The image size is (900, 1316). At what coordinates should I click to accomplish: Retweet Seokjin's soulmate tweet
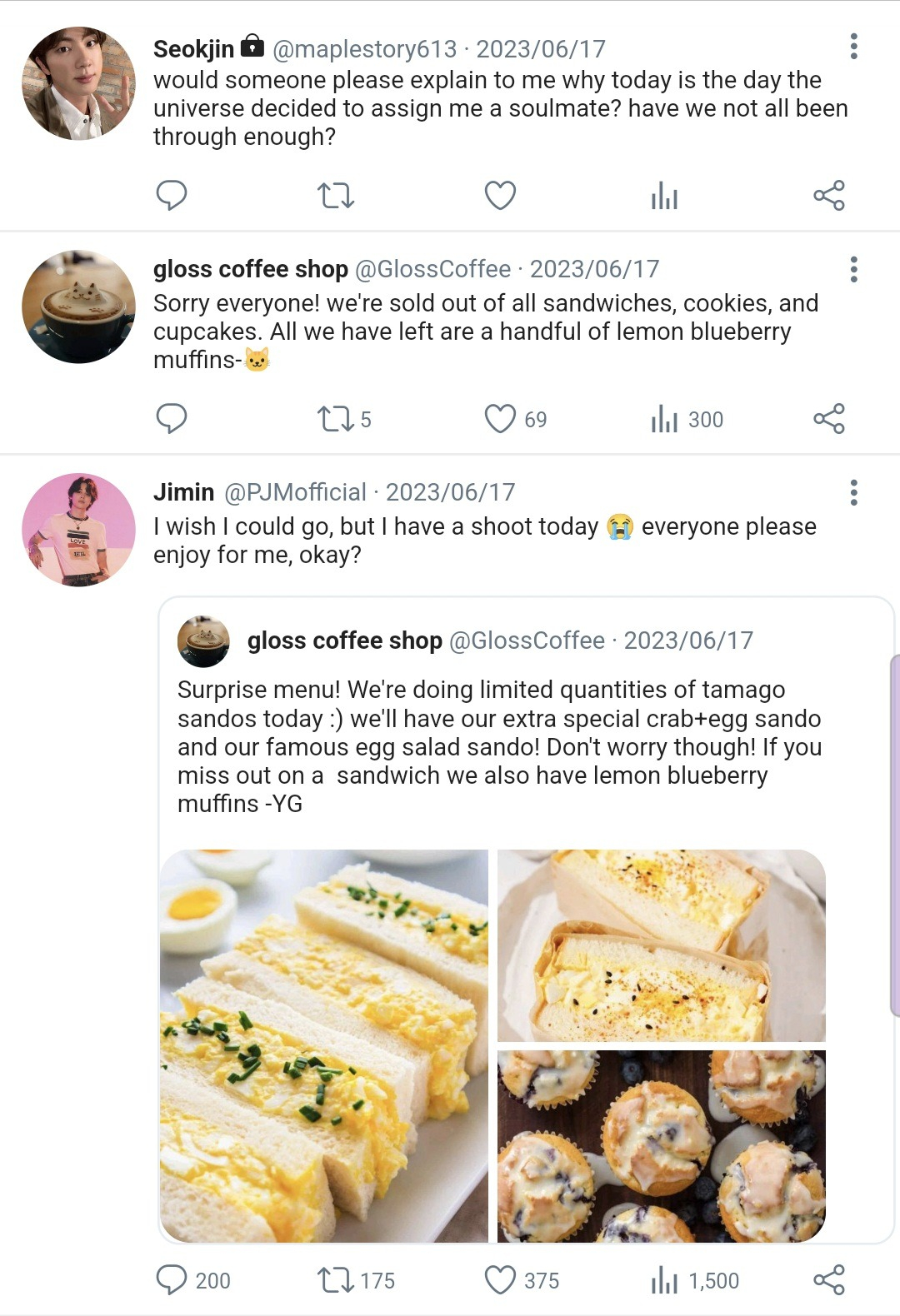[336, 196]
